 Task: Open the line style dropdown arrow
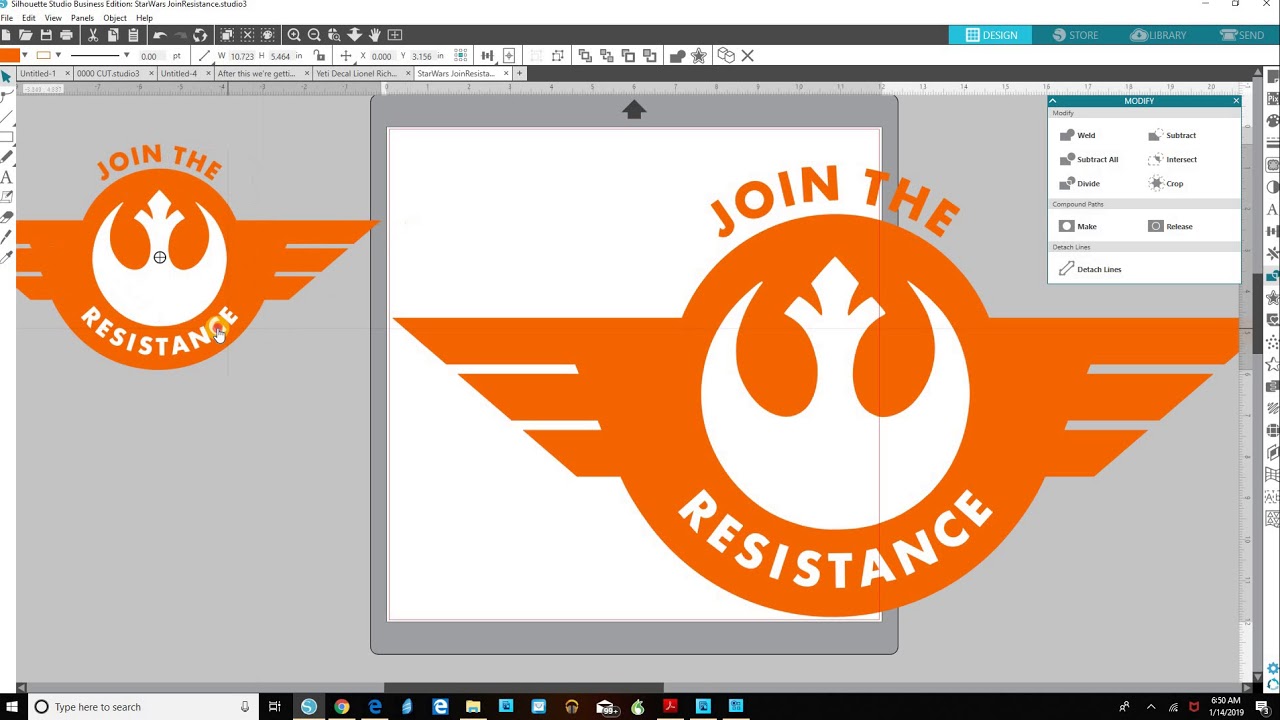click(x=126, y=55)
